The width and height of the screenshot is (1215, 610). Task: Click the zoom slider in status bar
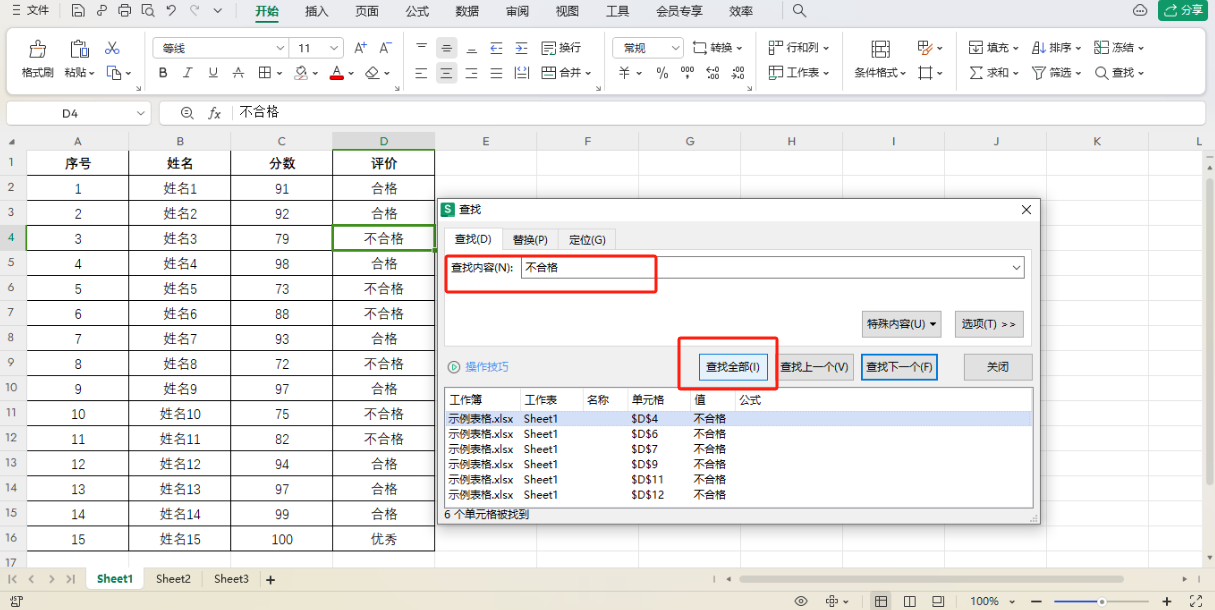pos(1101,601)
